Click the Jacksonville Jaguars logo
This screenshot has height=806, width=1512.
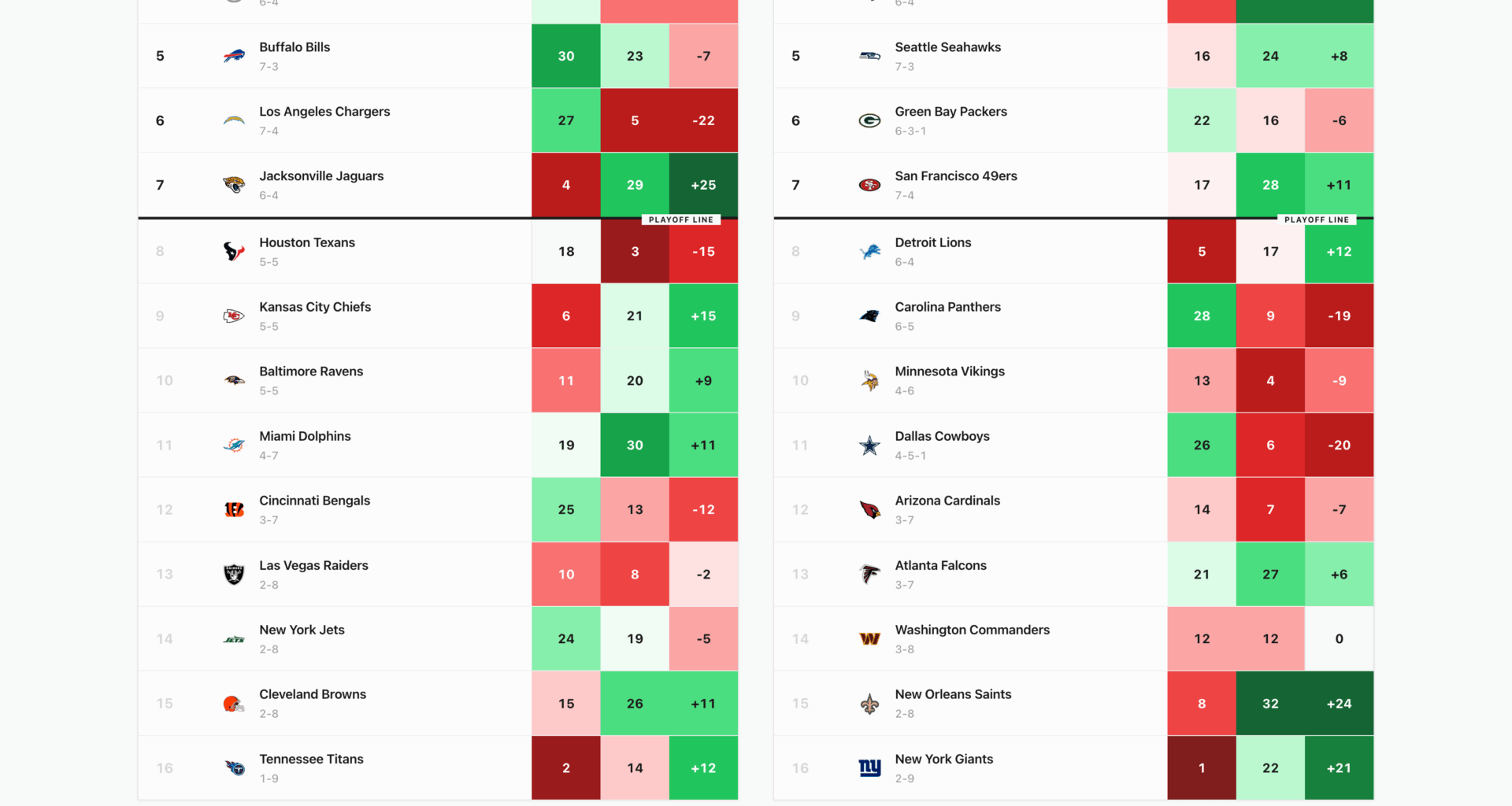(234, 185)
